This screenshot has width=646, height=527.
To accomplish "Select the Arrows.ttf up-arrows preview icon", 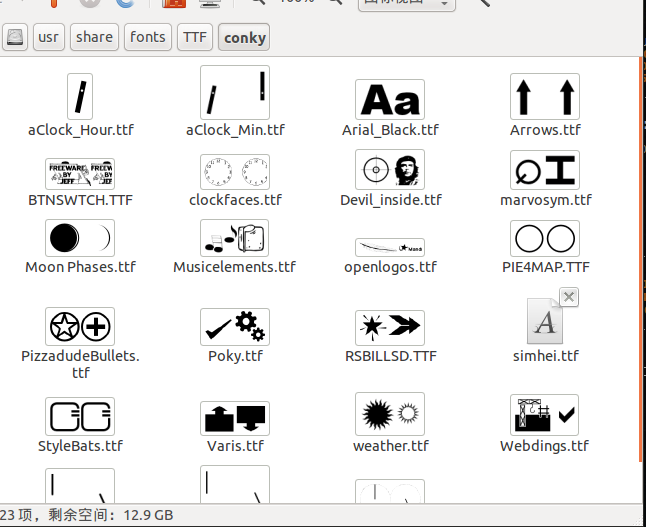I will tap(545, 96).
